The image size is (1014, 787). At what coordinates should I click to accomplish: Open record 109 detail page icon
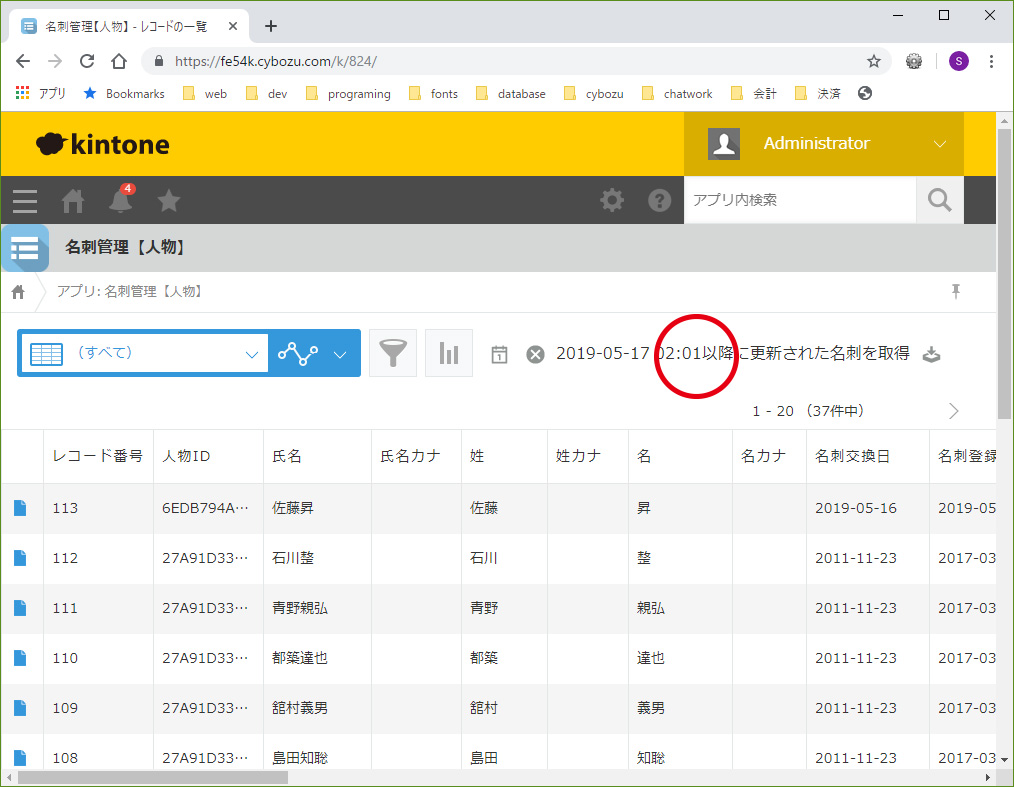(x=21, y=708)
